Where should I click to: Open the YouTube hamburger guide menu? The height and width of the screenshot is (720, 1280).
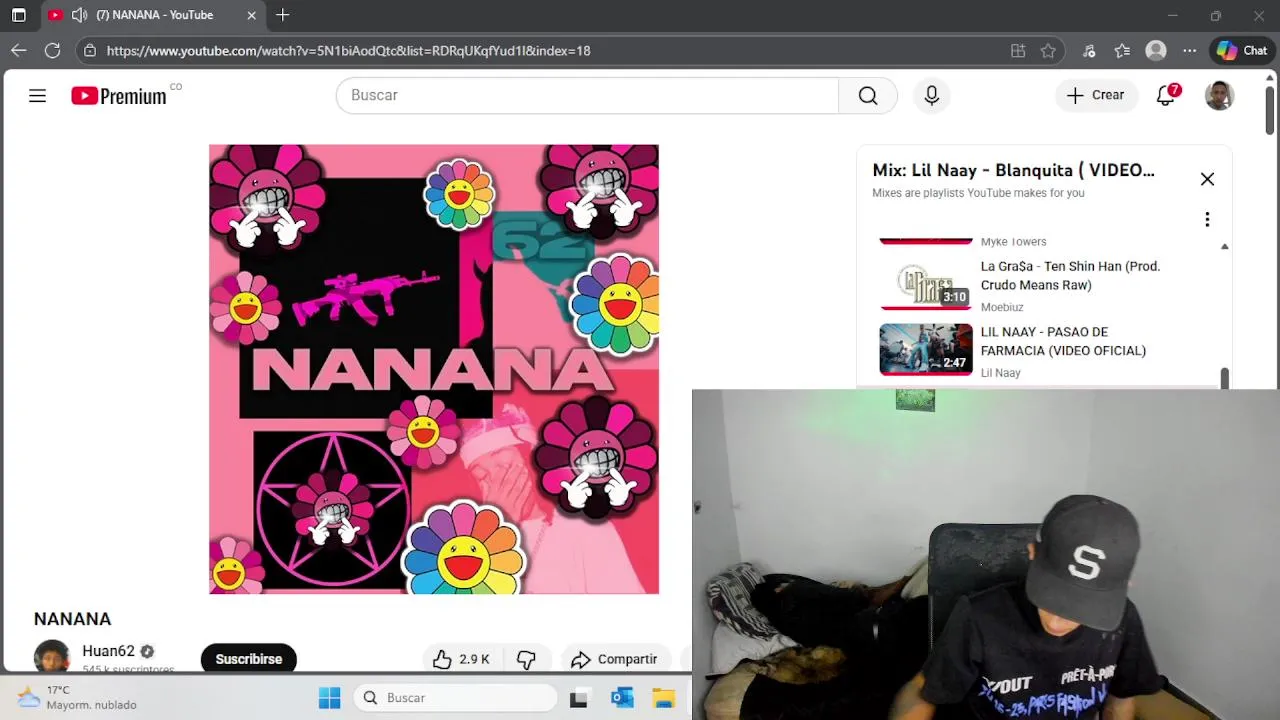tap(37, 95)
